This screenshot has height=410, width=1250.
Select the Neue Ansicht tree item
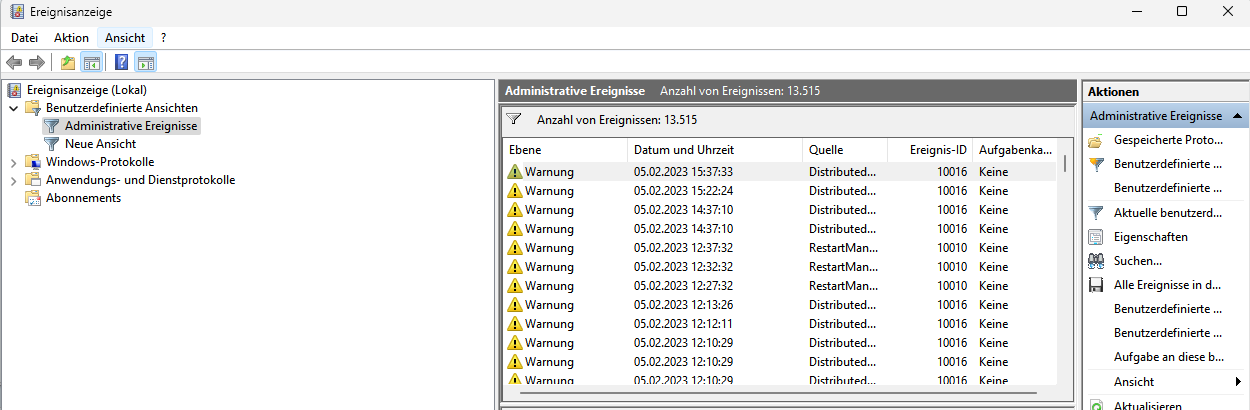pyautogui.click(x=100, y=144)
